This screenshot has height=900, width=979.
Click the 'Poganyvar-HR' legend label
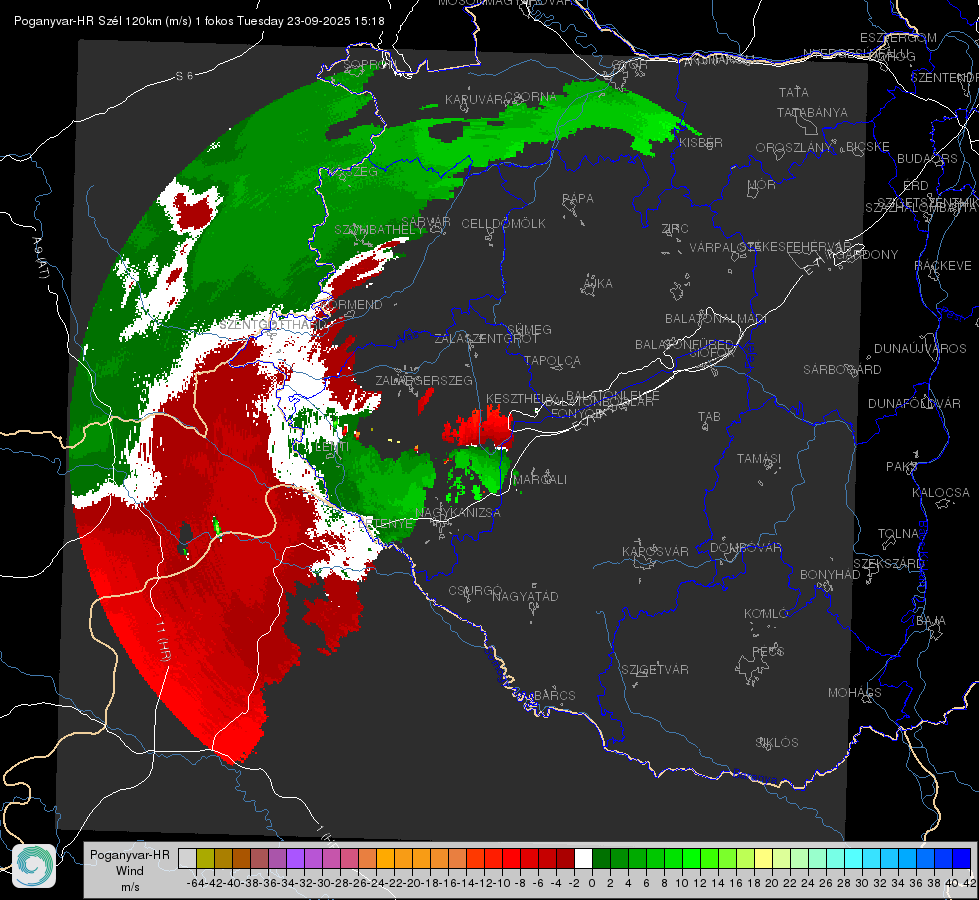129,854
